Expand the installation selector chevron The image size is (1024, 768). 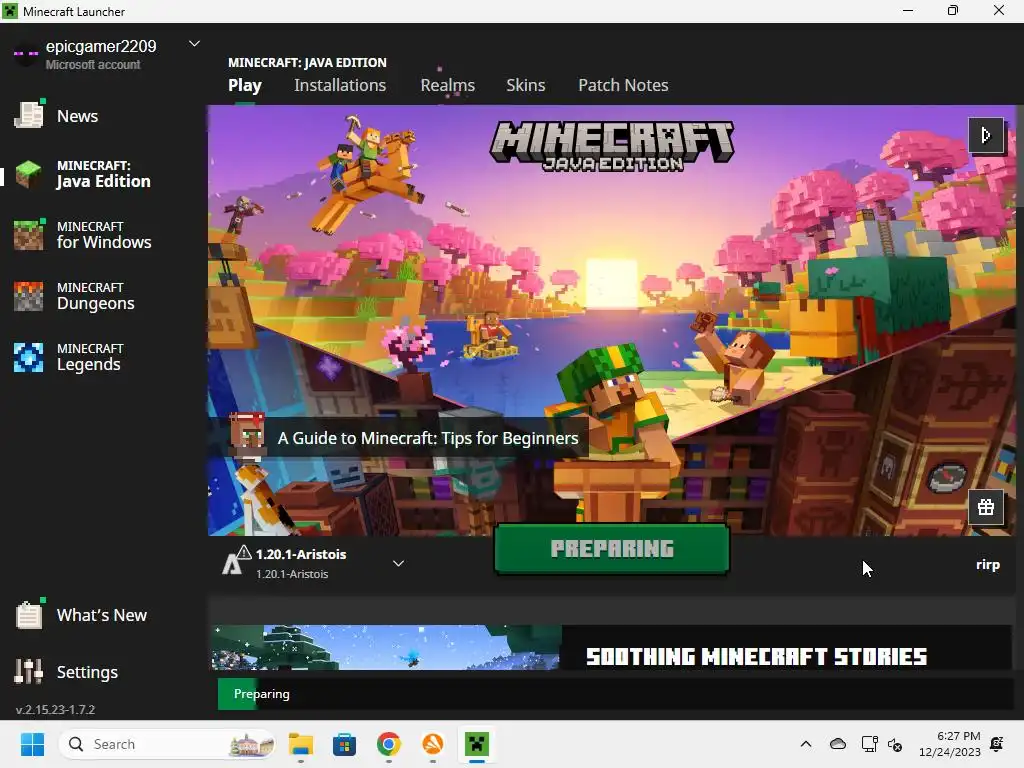[x=398, y=563]
